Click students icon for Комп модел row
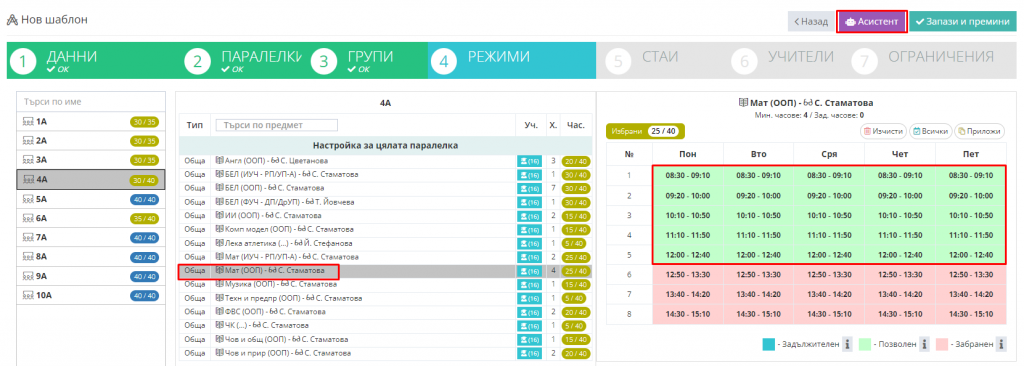Screen dimensions: 1024x366 pos(530,229)
